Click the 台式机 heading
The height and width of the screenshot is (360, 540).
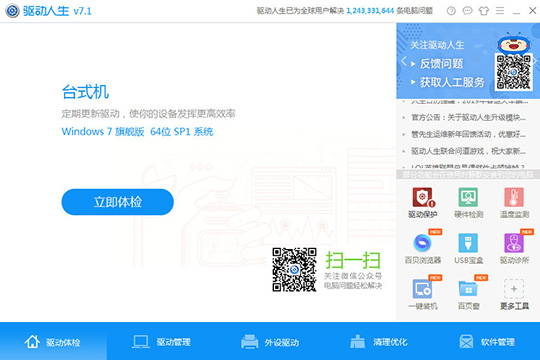point(85,92)
